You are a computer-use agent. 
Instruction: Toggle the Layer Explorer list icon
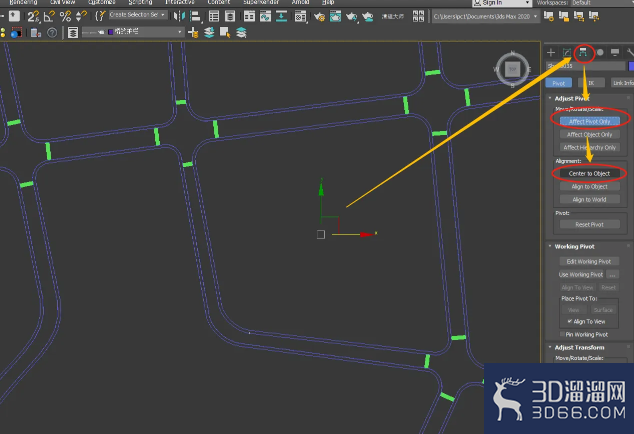coord(73,33)
